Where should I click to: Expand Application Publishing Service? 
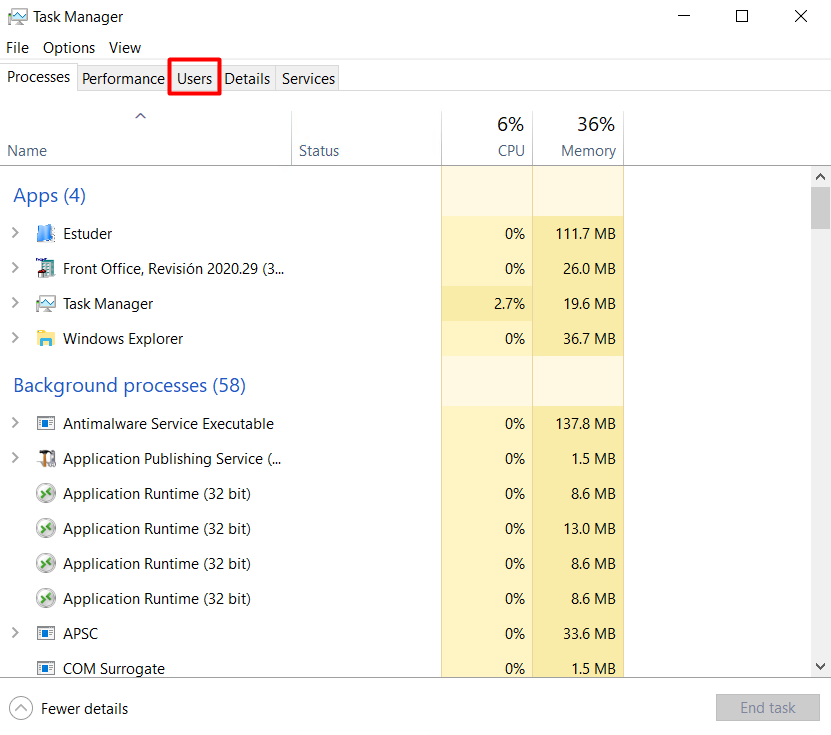pyautogui.click(x=15, y=457)
